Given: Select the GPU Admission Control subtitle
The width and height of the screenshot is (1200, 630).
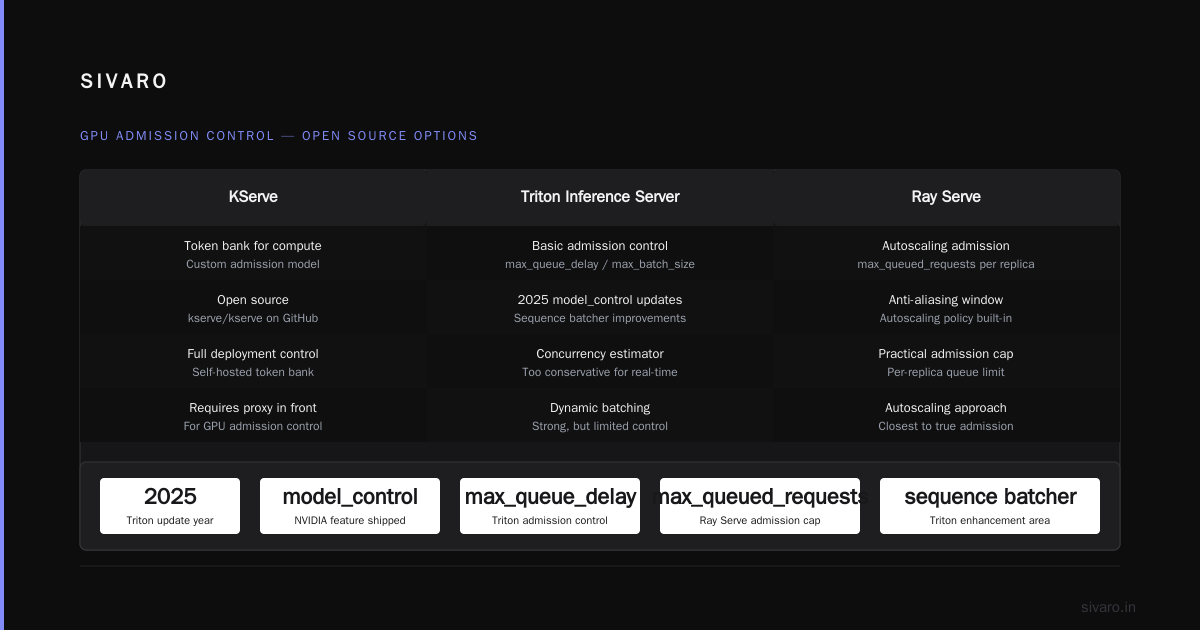Looking at the screenshot, I should pos(279,136).
